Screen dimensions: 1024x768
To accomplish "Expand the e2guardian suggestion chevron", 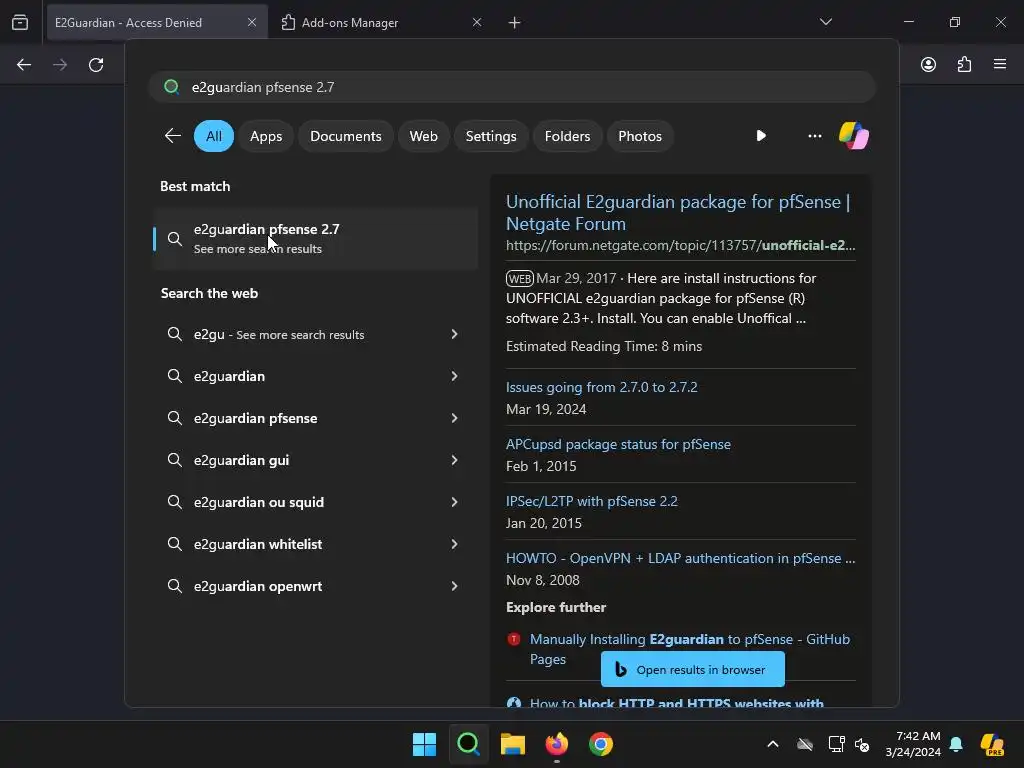I will point(455,376).
